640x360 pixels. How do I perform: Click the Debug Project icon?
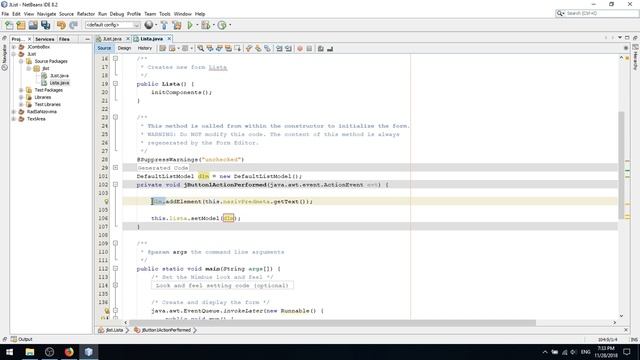[205, 25]
